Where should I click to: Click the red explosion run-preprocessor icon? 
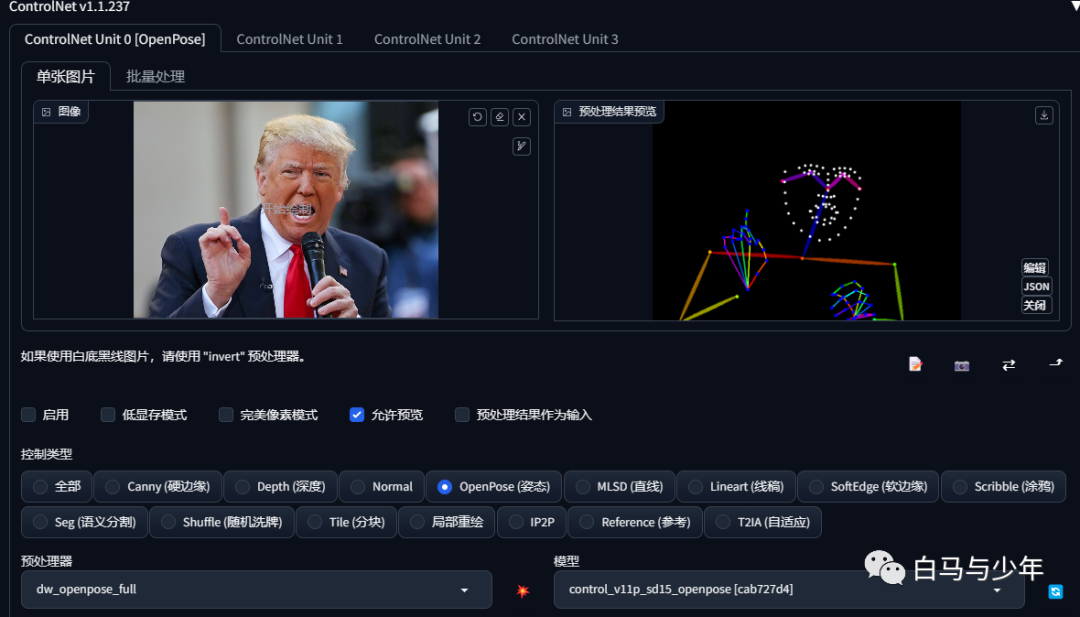(523, 590)
